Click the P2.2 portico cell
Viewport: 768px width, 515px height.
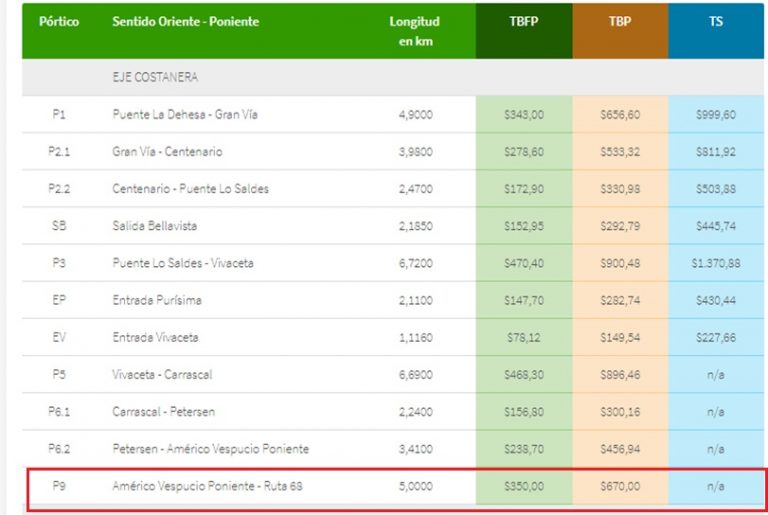click(x=59, y=189)
